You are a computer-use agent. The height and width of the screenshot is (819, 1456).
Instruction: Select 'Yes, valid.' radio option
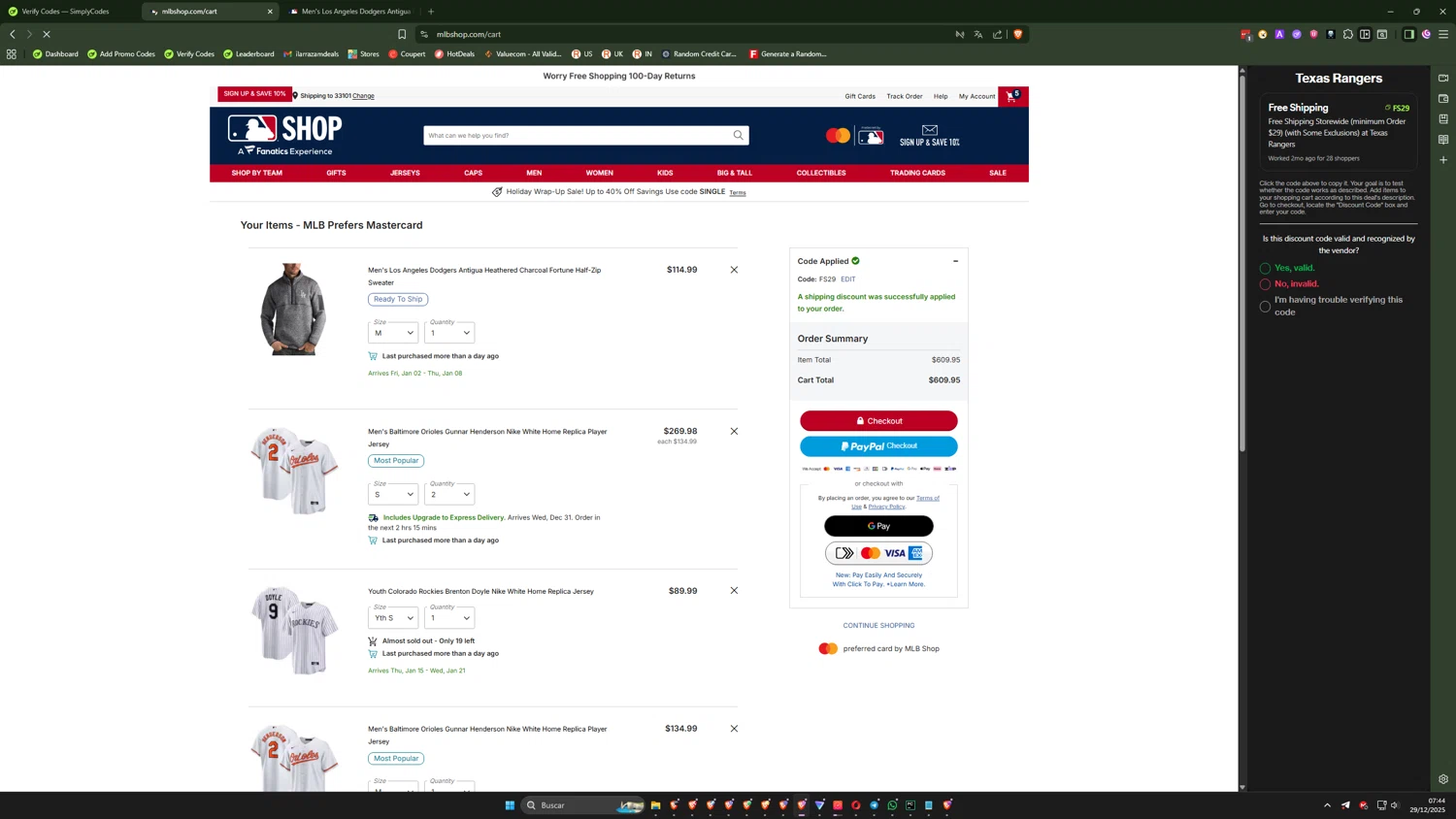1265,268
